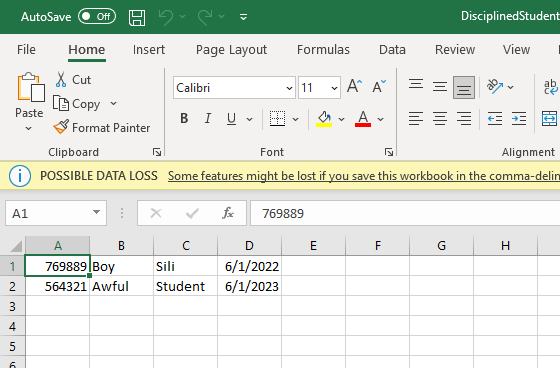Click the Insert Function fx icon
The width and height of the screenshot is (560, 368).
click(228, 213)
